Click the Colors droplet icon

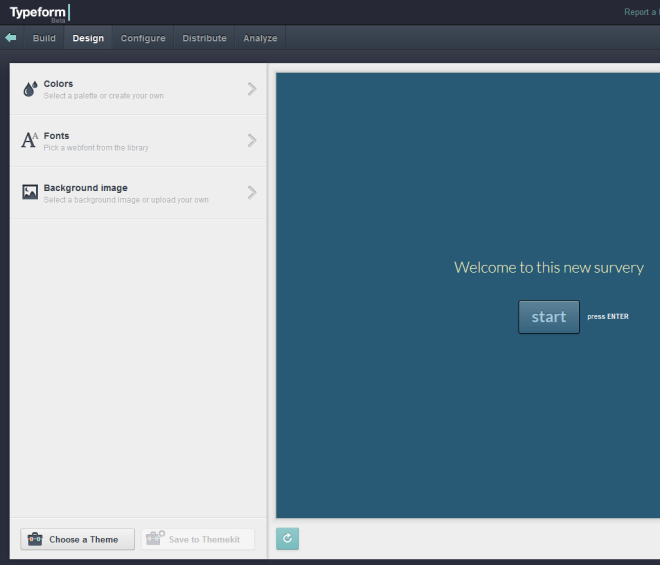tap(30, 89)
